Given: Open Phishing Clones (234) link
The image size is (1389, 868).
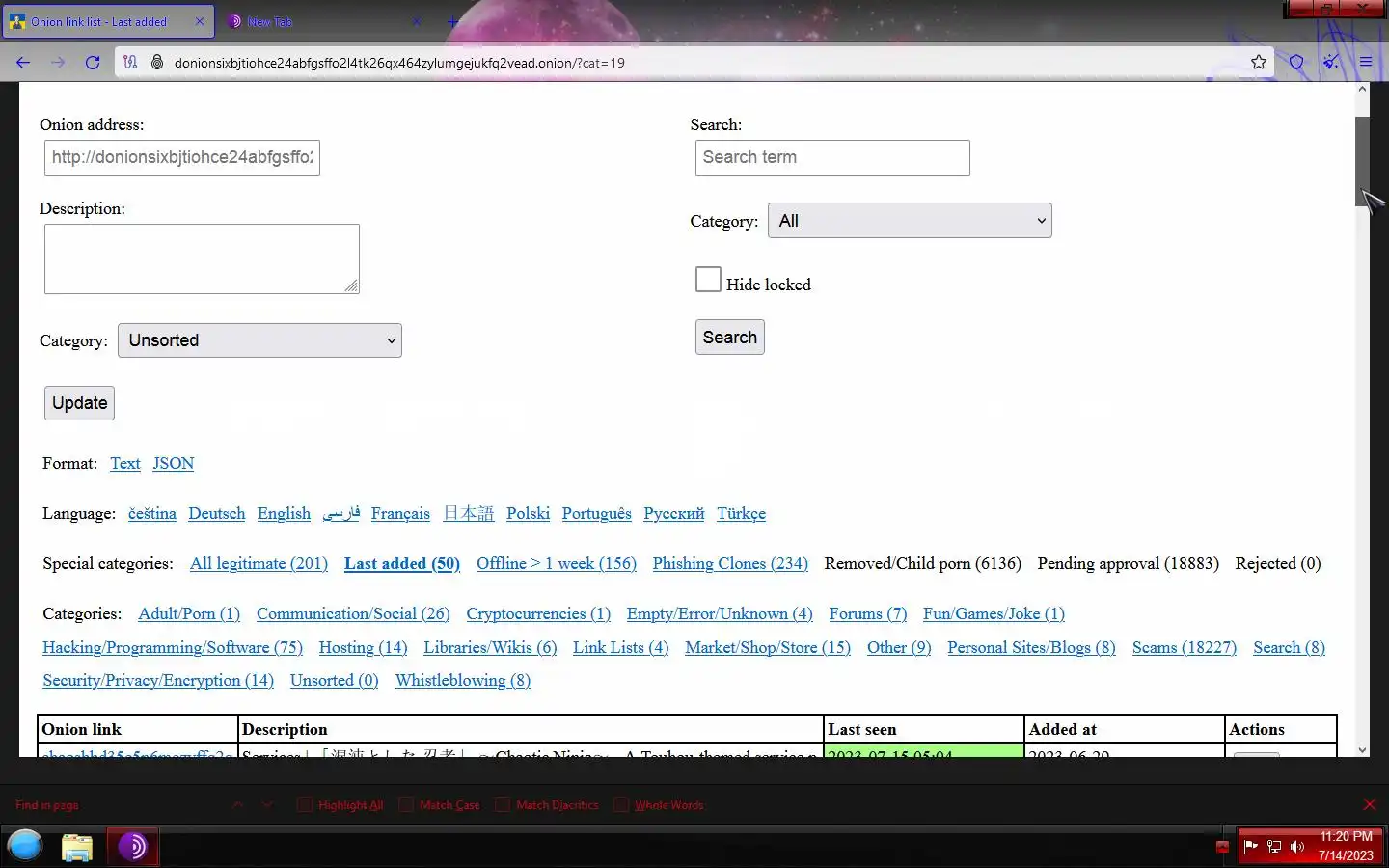Looking at the screenshot, I should coord(730,563).
